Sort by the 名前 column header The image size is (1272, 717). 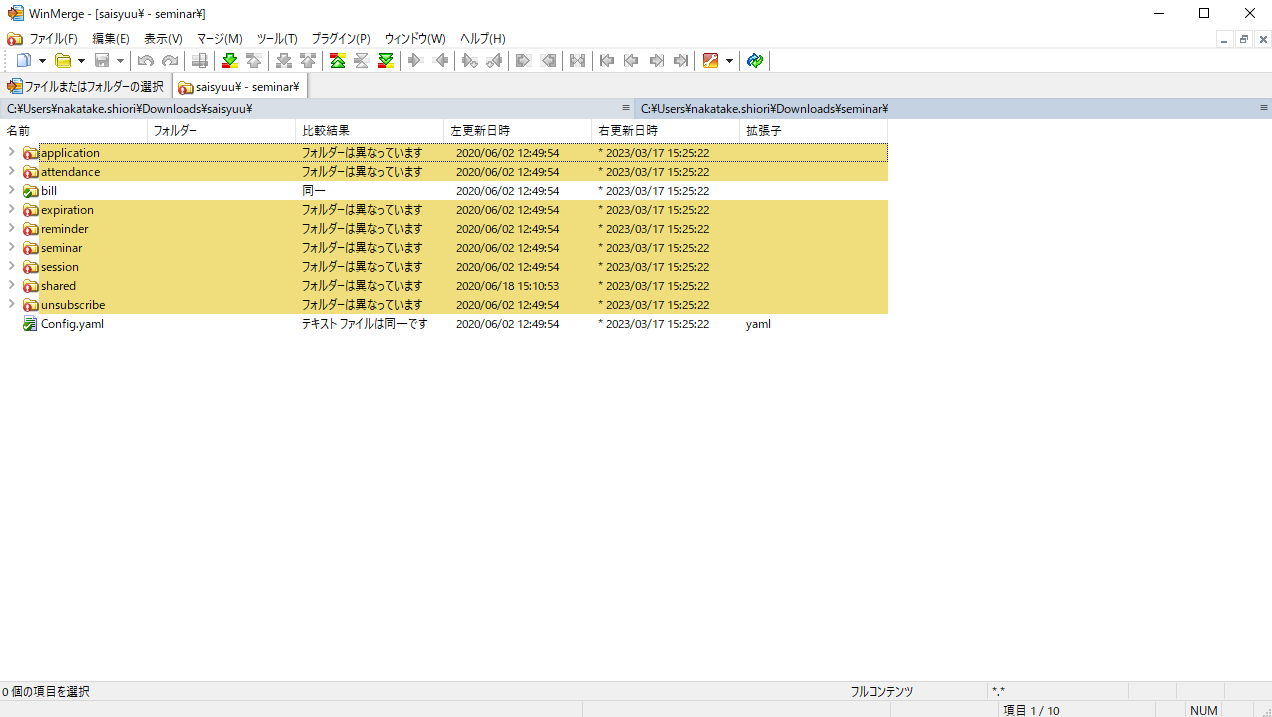pyautogui.click(x=74, y=130)
